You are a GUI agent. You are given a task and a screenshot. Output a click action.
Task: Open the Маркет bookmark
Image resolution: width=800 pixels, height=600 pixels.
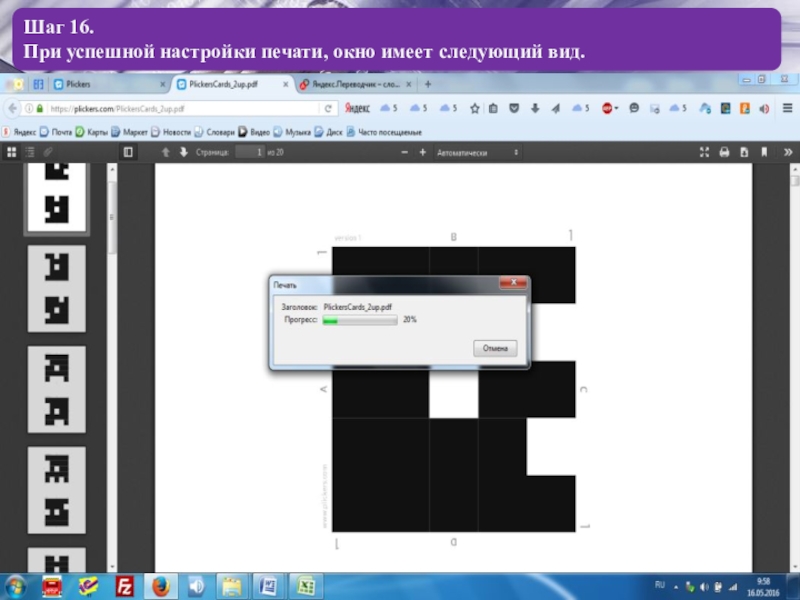tap(130, 132)
